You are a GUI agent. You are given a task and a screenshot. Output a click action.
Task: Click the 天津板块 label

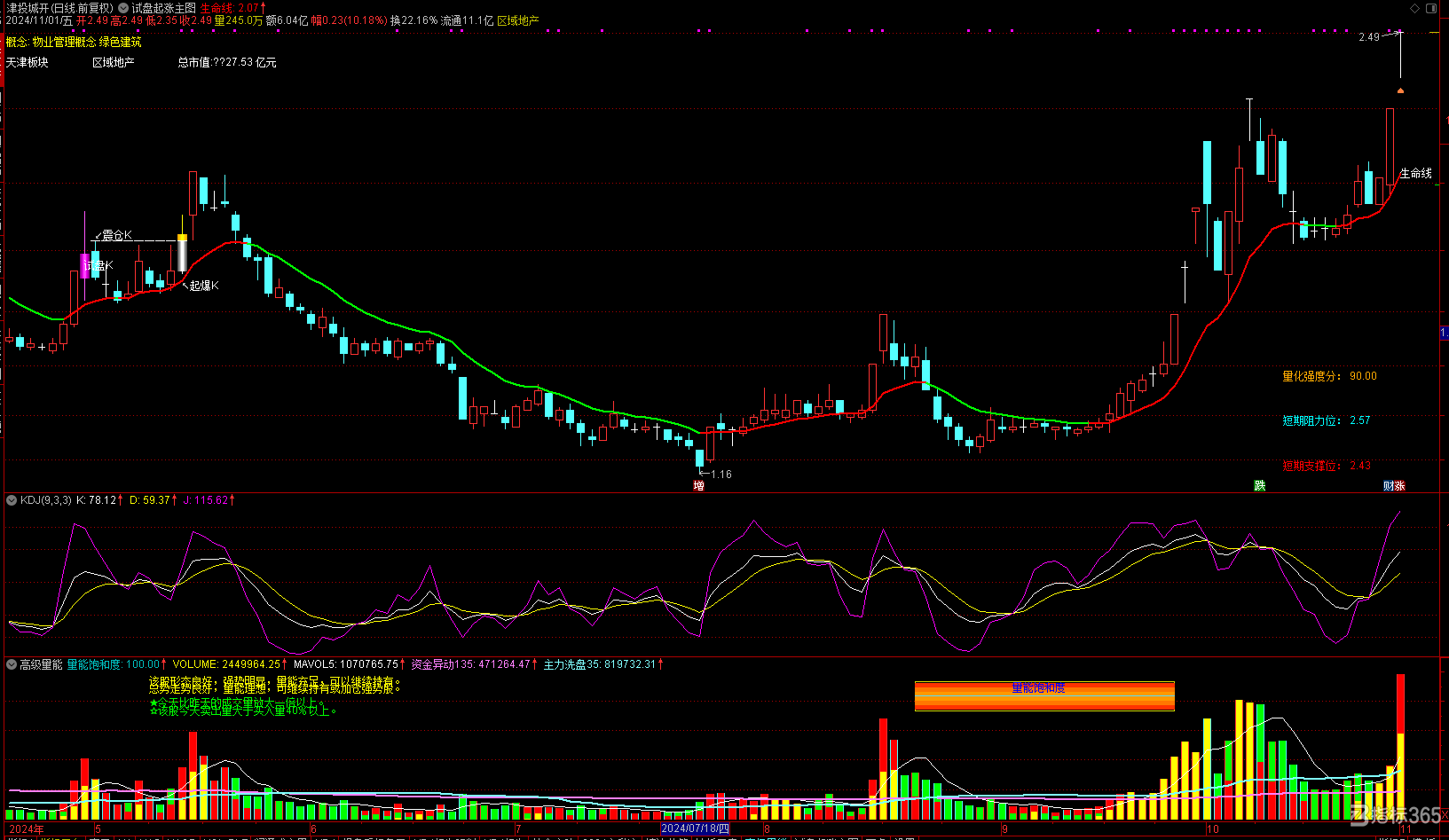(x=28, y=63)
